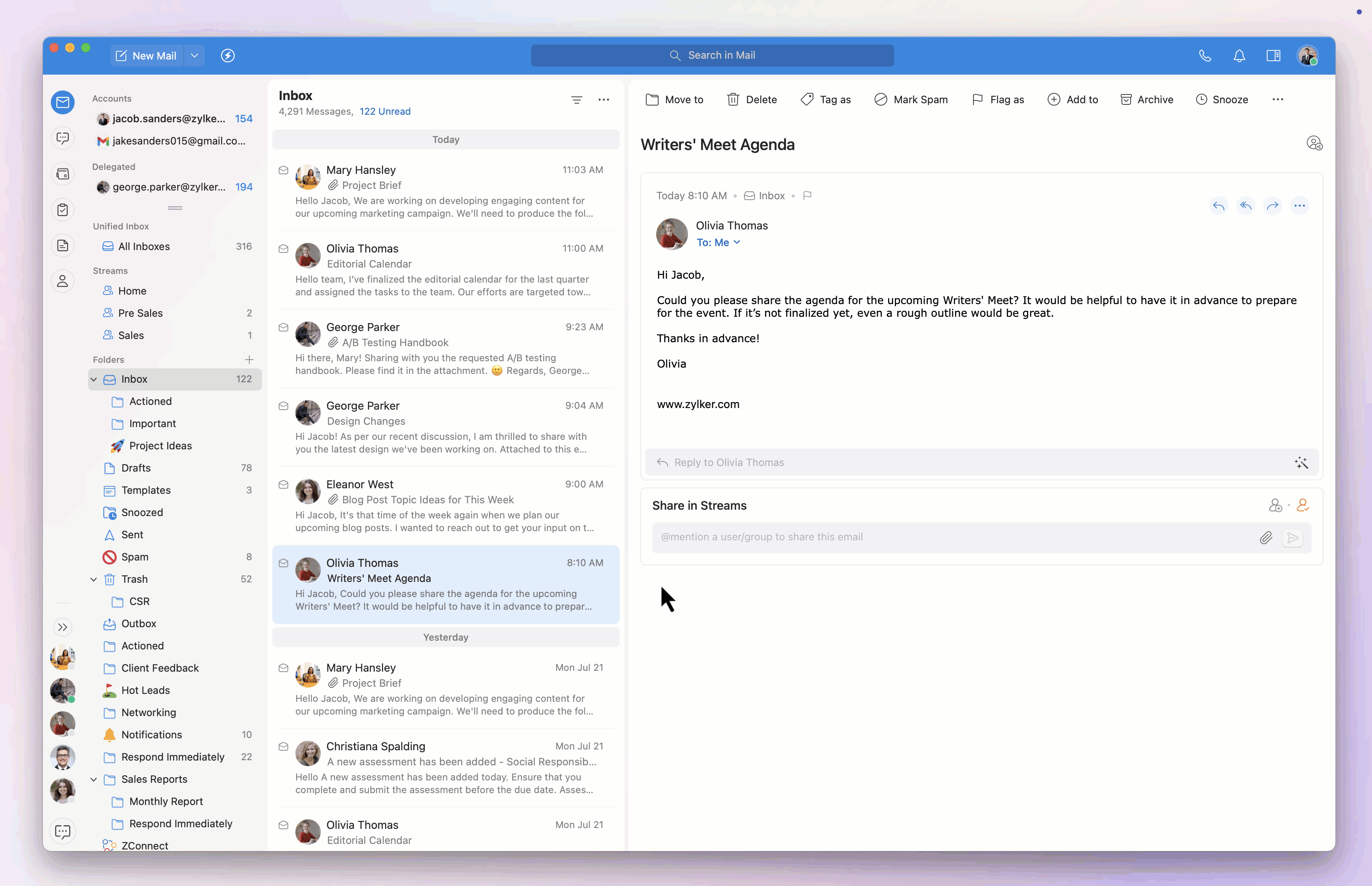1372x886 pixels.
Task: Open the Move to menu
Action: click(x=674, y=100)
